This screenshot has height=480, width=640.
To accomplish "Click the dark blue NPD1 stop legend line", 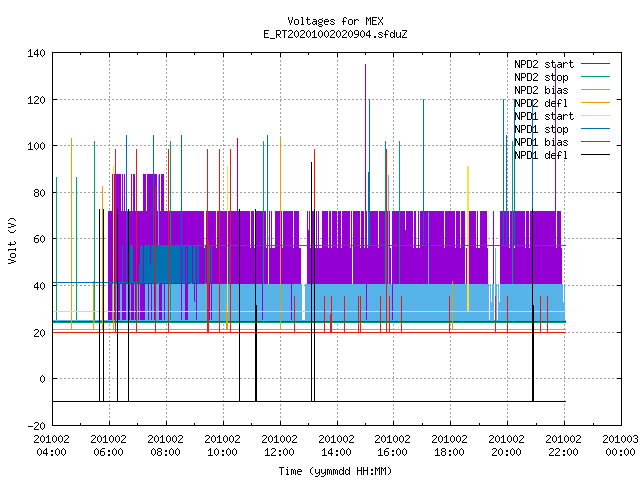I will (595, 129).
